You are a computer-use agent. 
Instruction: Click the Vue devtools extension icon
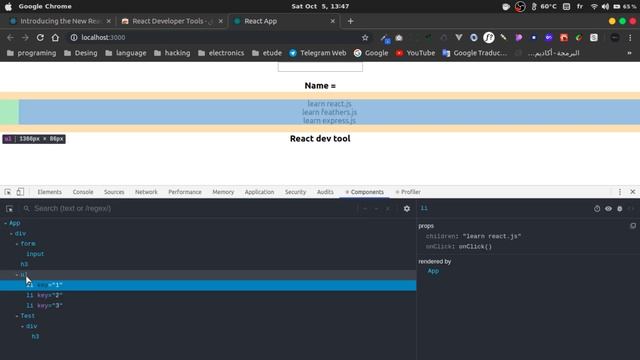[x=459, y=38]
